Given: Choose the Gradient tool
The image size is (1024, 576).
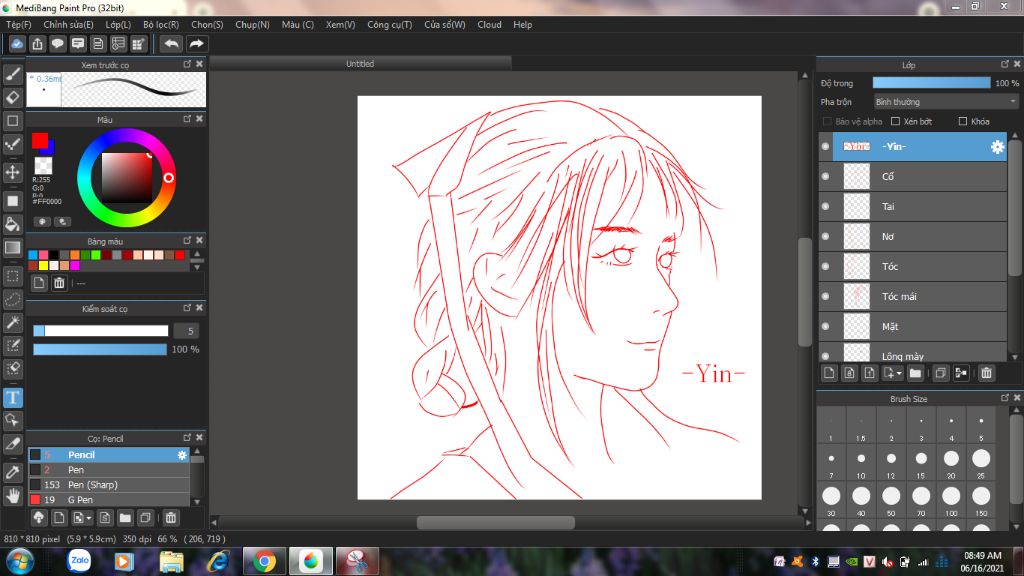Looking at the screenshot, I should (12, 248).
